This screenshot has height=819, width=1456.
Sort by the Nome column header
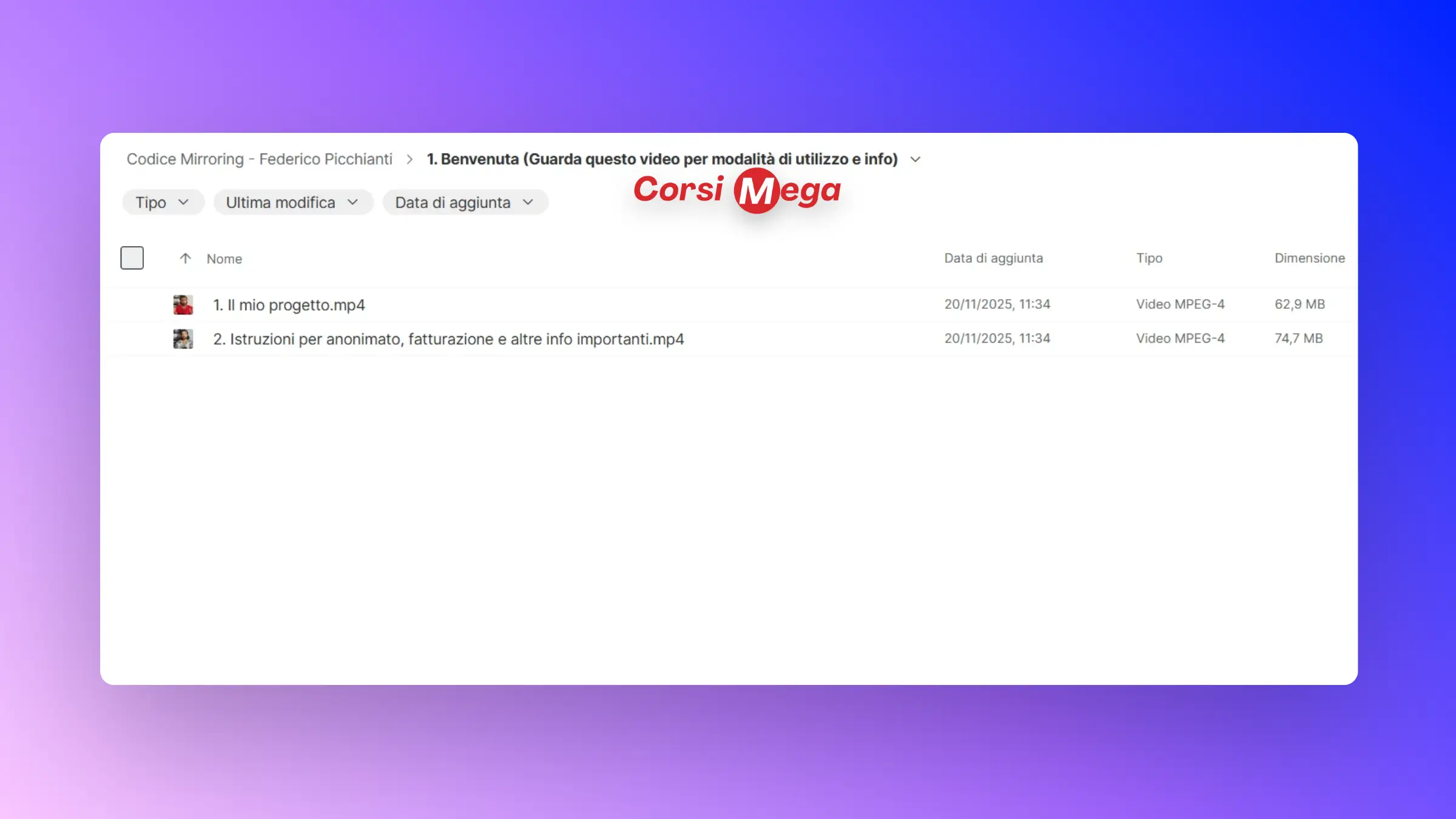click(224, 258)
